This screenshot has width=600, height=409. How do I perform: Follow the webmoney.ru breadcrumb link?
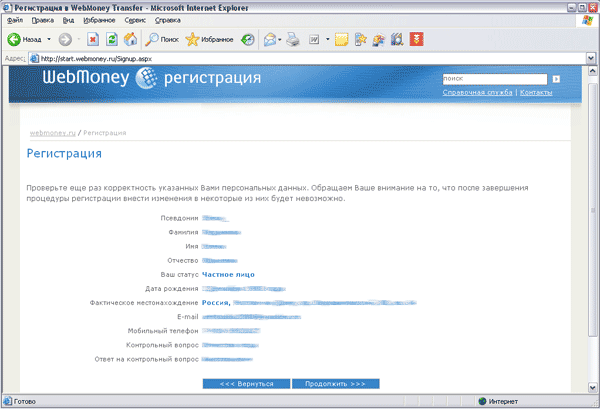pyautogui.click(x=53, y=133)
